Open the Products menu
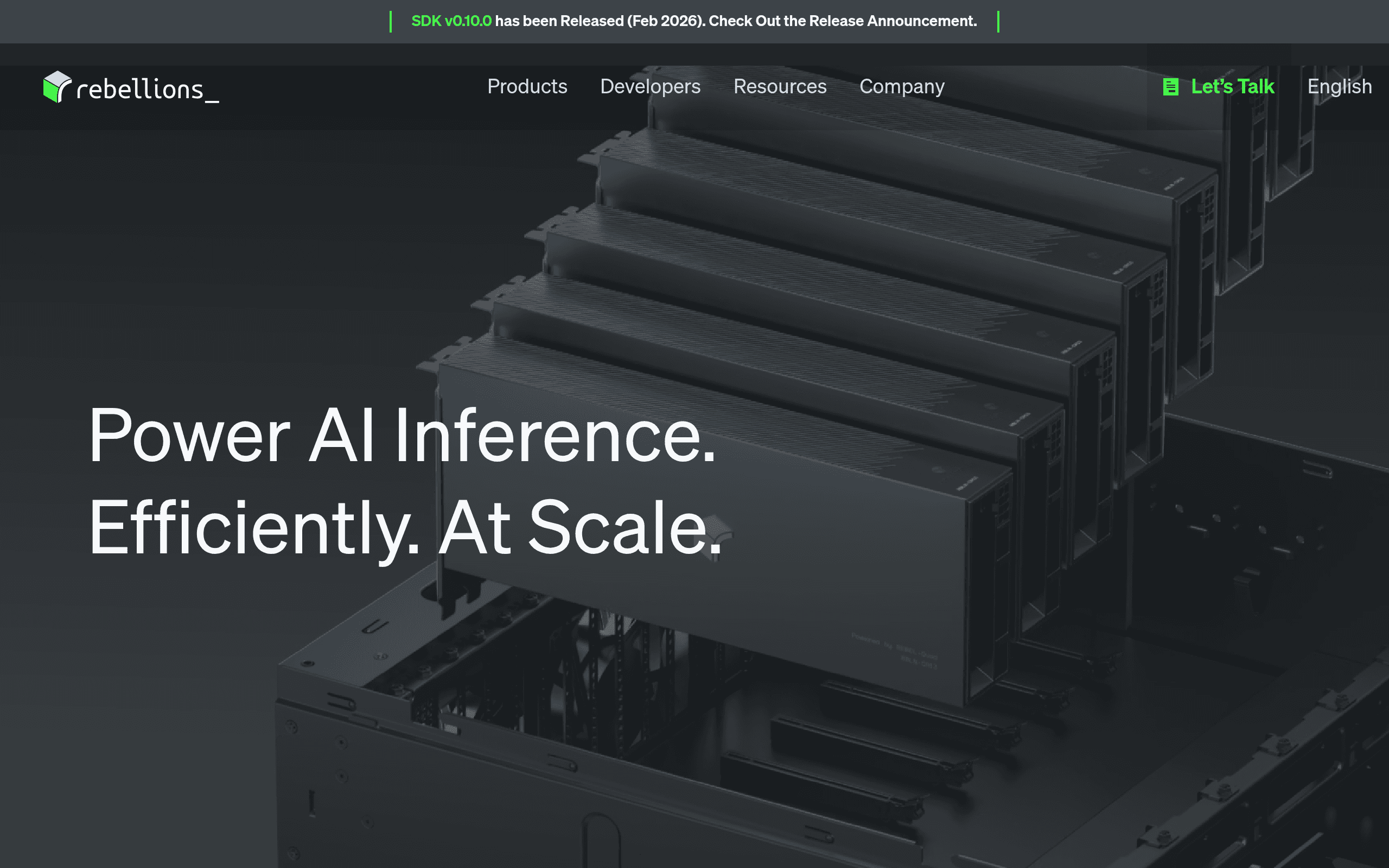 (x=527, y=87)
